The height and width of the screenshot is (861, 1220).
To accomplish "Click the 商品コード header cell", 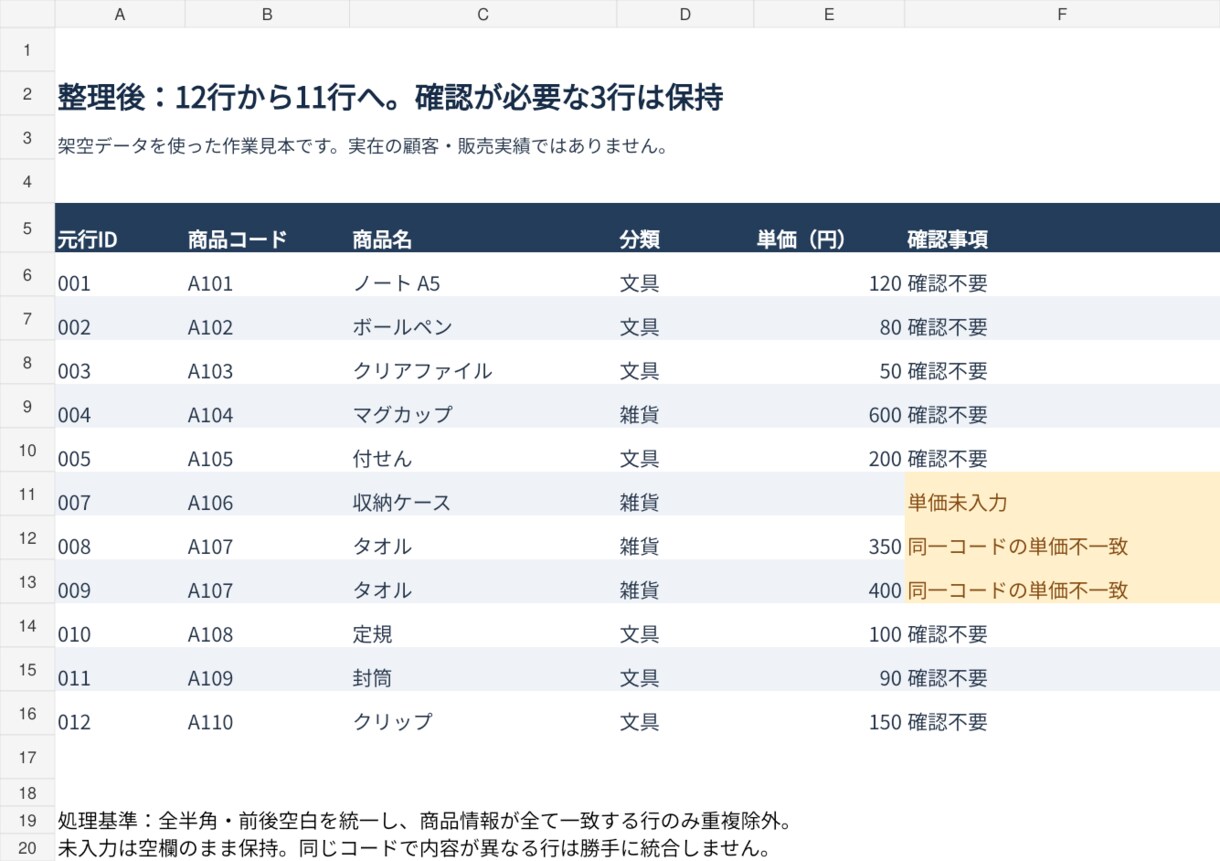I will pos(267,229).
